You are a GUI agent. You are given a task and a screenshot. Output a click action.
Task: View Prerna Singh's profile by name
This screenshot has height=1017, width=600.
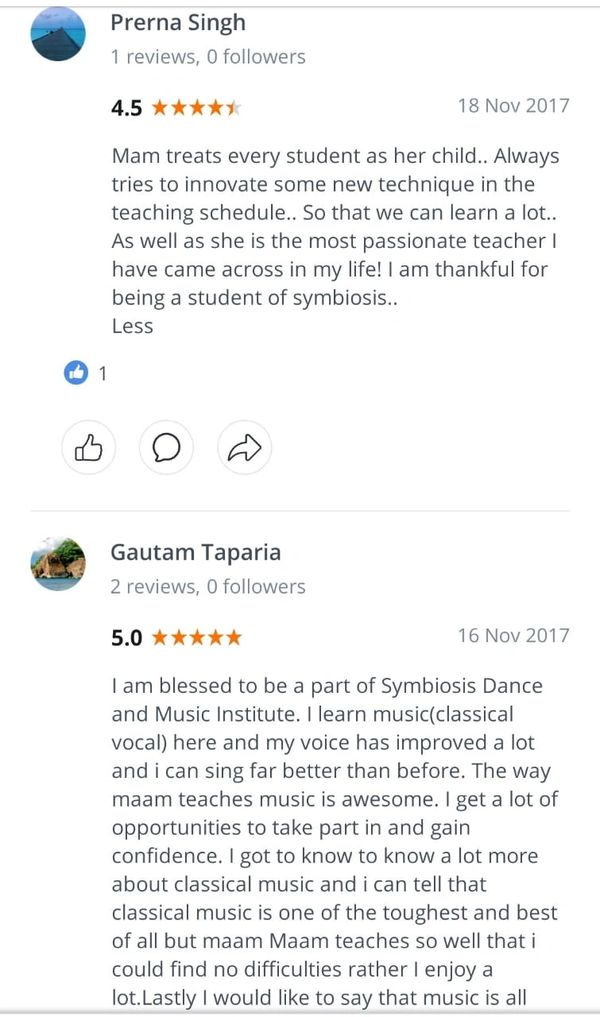coord(177,23)
